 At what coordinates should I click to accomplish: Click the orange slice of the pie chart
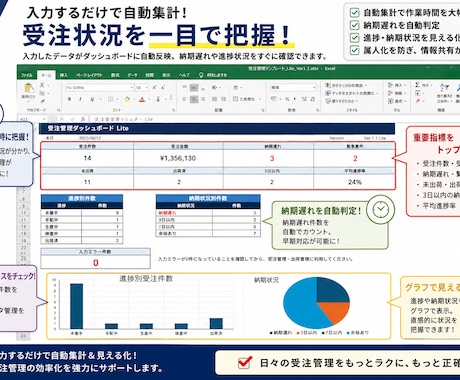tap(335, 312)
